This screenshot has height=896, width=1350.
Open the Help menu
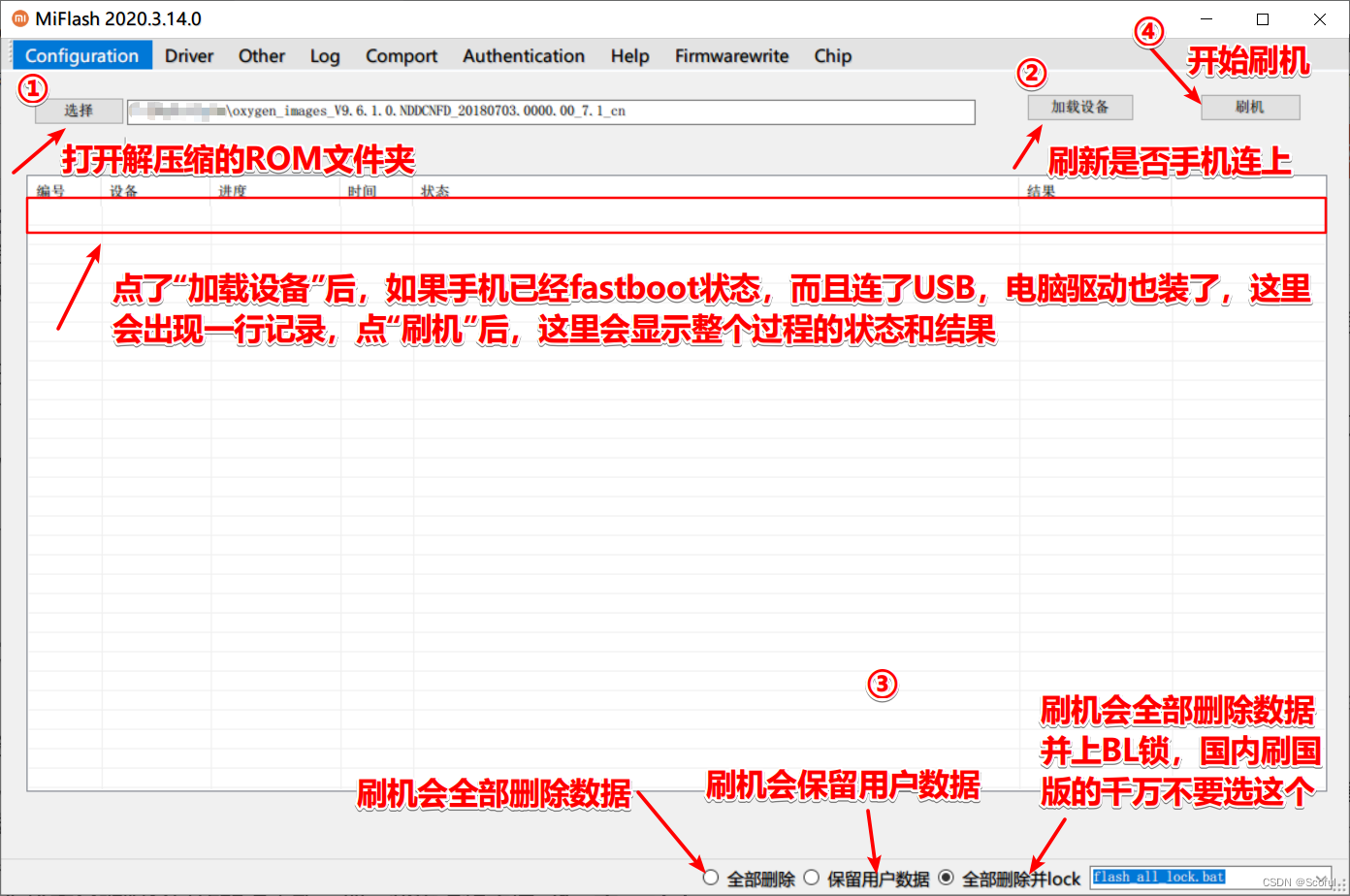click(x=629, y=55)
